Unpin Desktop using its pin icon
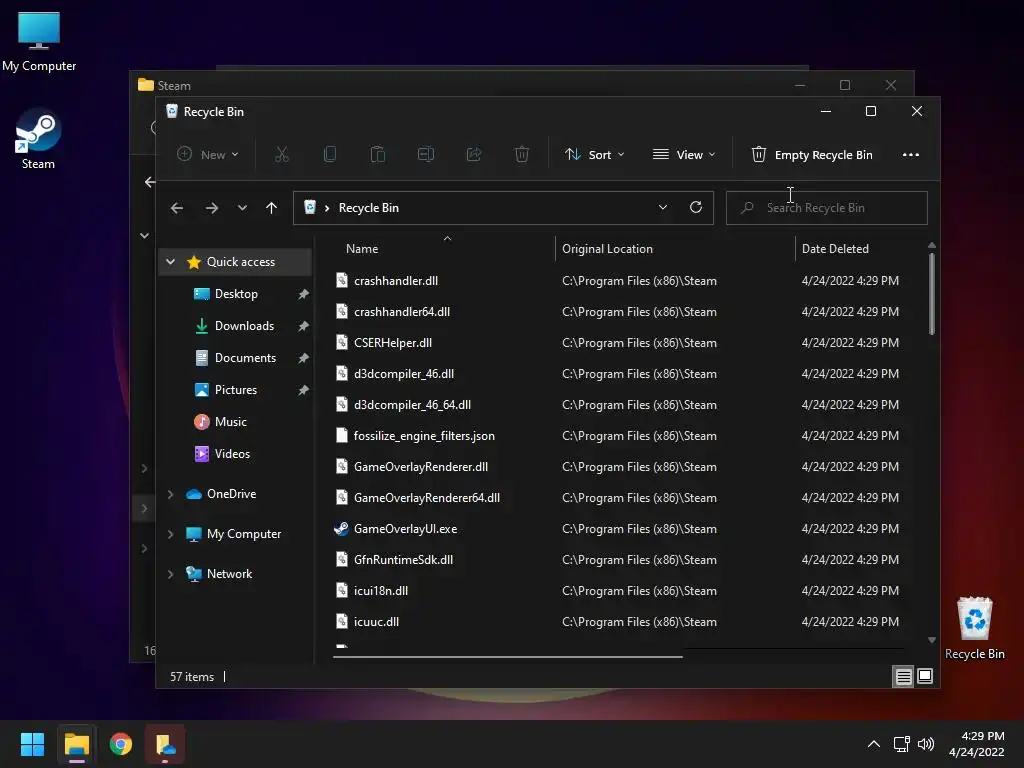Image resolution: width=1024 pixels, height=768 pixels. [x=303, y=295]
